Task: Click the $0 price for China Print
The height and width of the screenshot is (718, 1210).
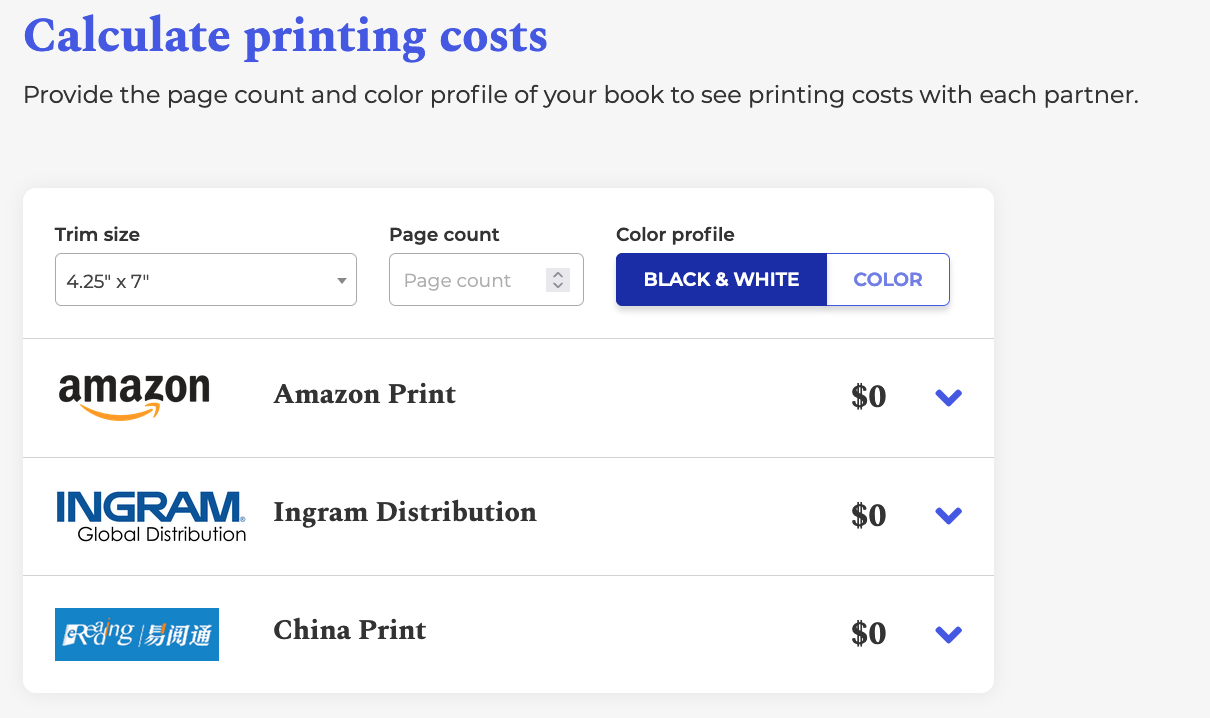Action: tap(868, 633)
